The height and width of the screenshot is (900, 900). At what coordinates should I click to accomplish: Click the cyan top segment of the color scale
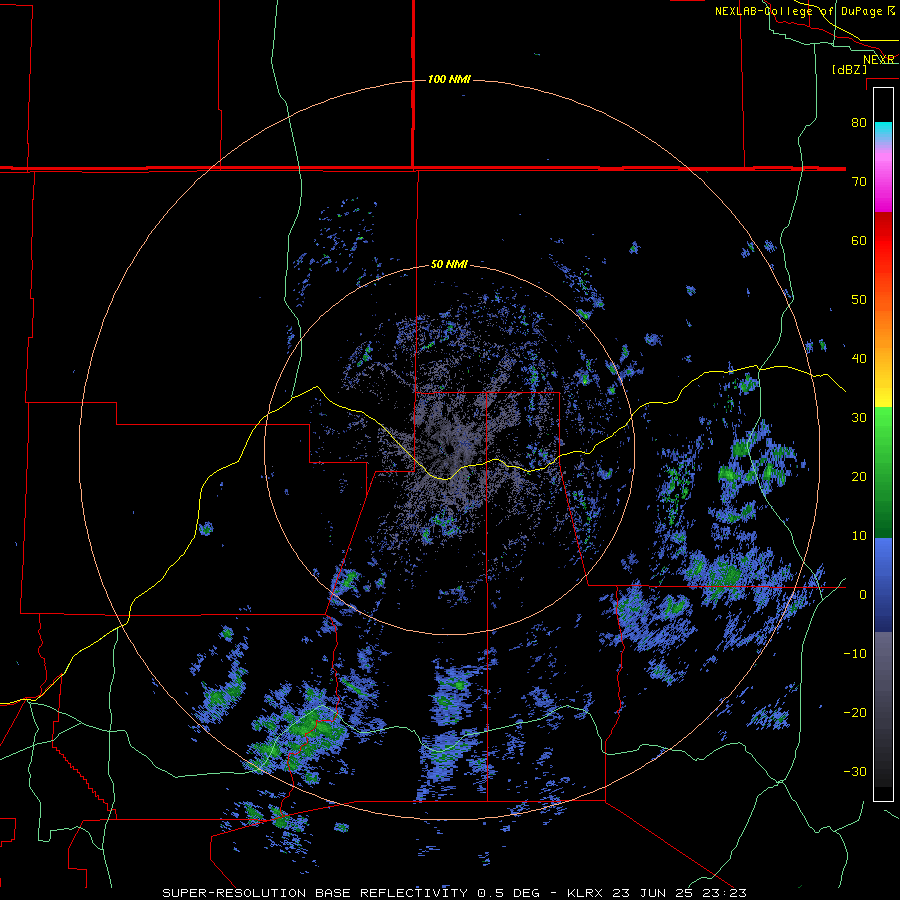(883, 131)
